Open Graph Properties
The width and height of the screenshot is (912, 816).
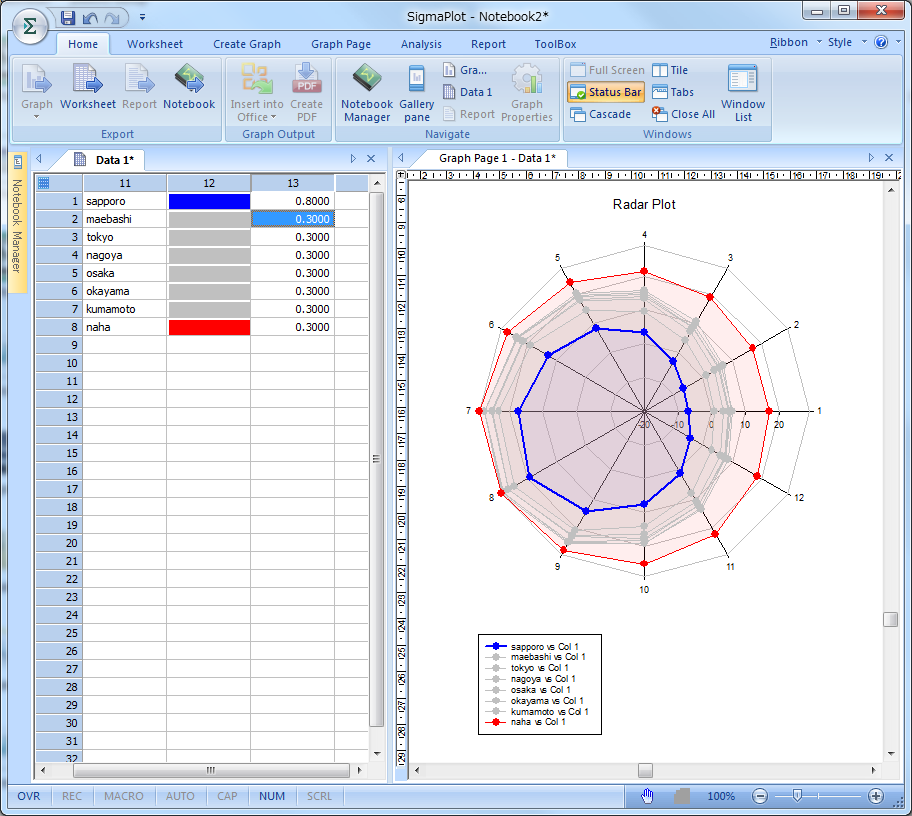(527, 93)
